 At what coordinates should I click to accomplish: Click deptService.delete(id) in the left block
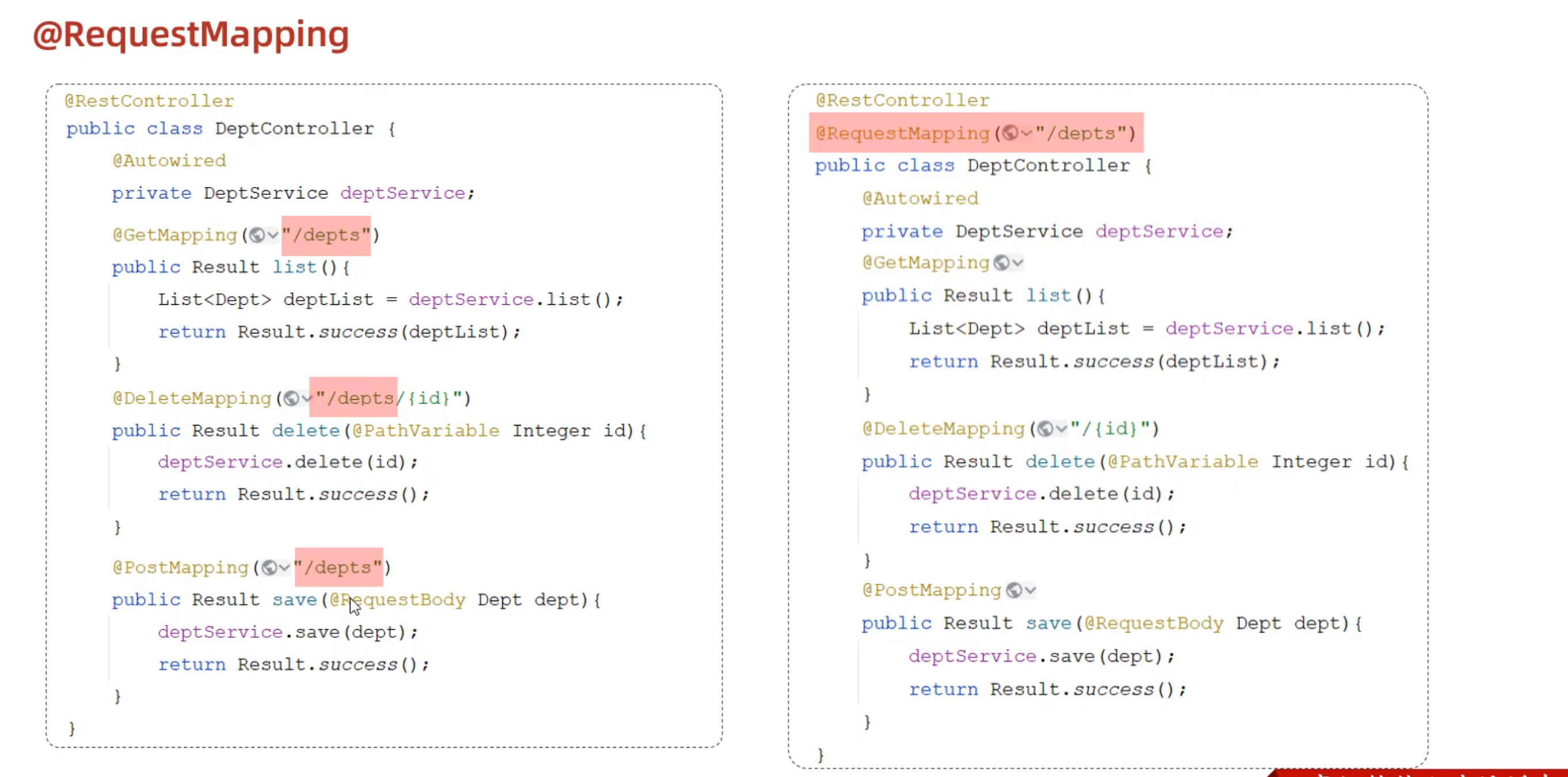coord(284,462)
